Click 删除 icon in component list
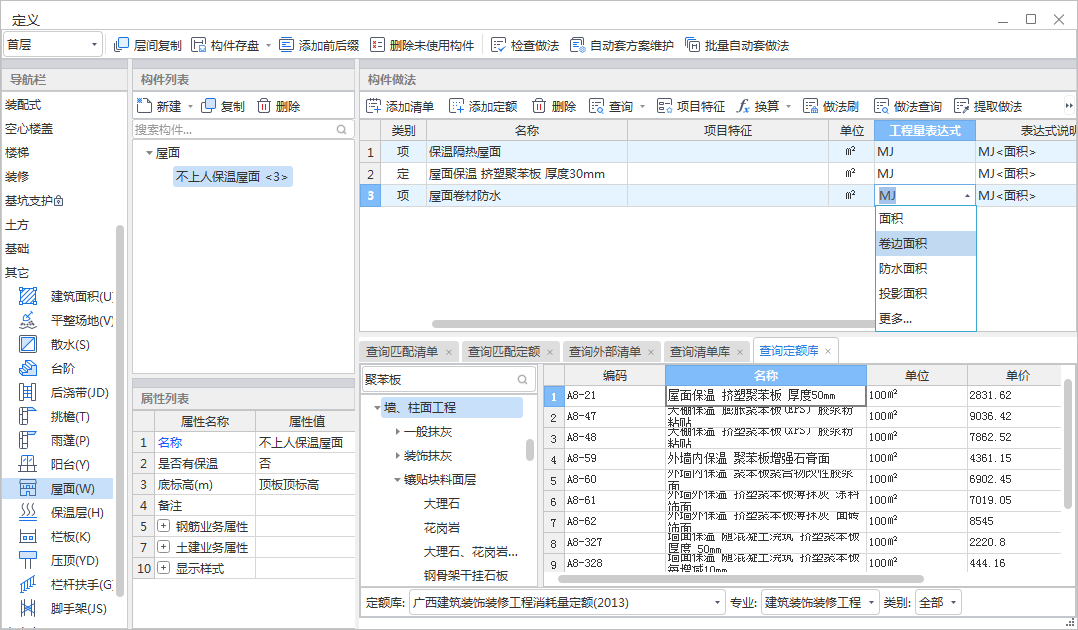 click(x=264, y=106)
